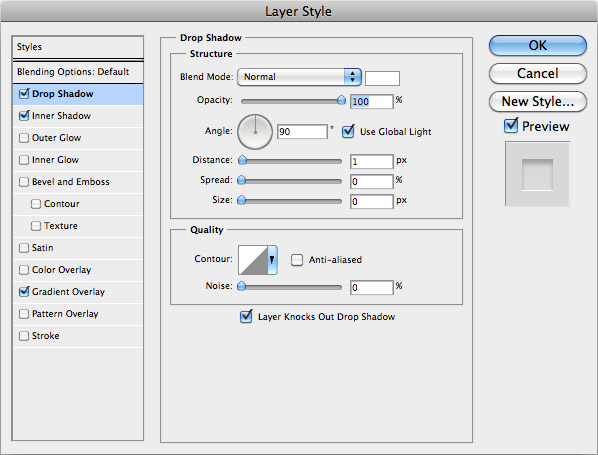The image size is (598, 455).
Task: Click the Distance value input field
Action: [371, 161]
